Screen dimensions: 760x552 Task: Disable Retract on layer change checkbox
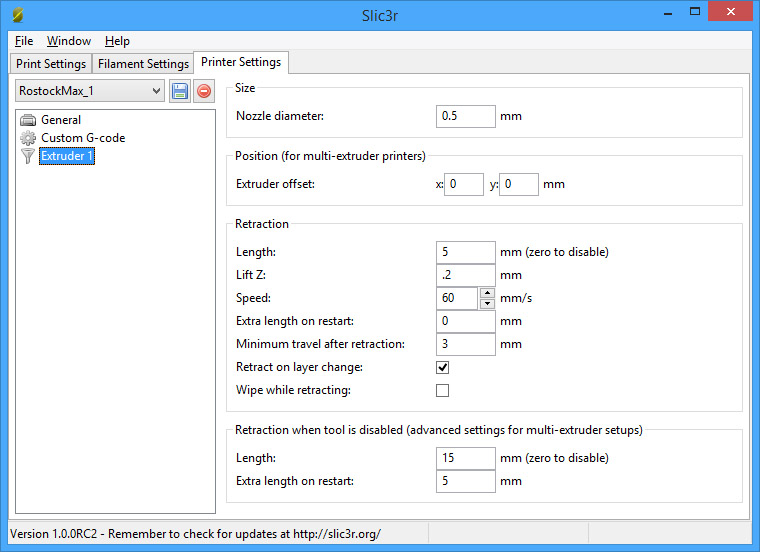(442, 367)
